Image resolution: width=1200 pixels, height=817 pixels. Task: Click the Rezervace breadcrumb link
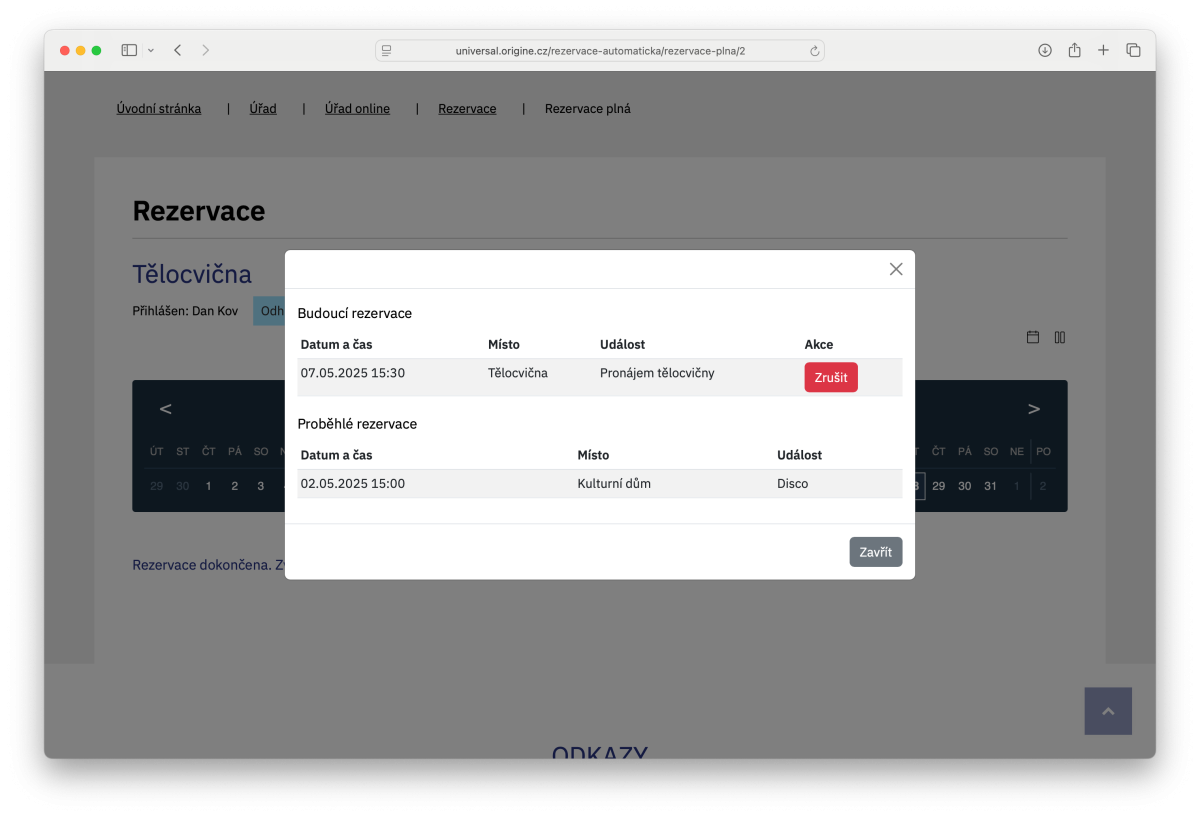[x=467, y=109]
